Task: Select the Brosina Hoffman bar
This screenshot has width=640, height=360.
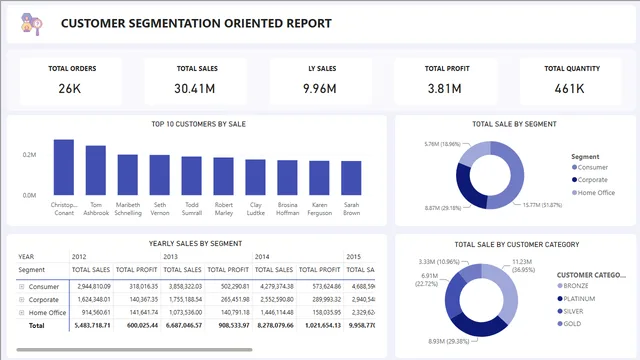Action: pyautogui.click(x=287, y=178)
